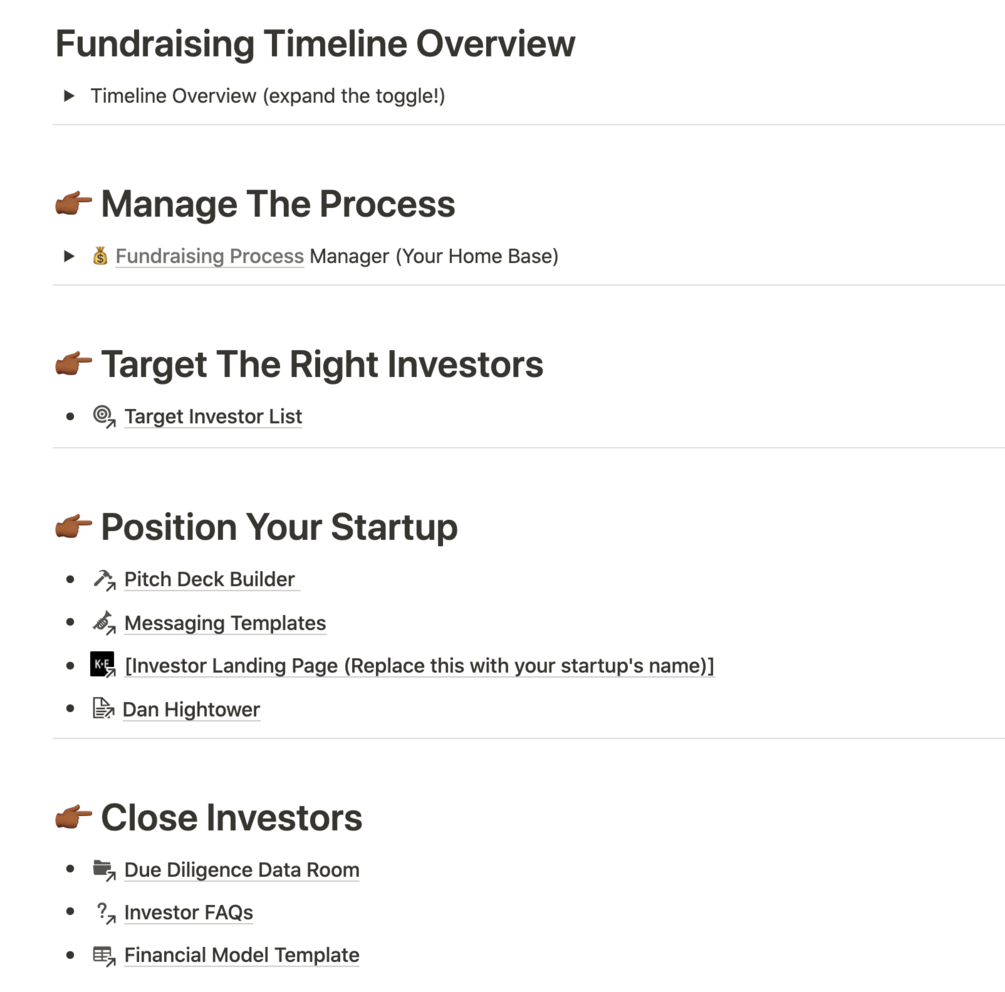Click the document icon beside Dan Hightower
Image resolution: width=1005 pixels, height=992 pixels.
tap(103, 709)
